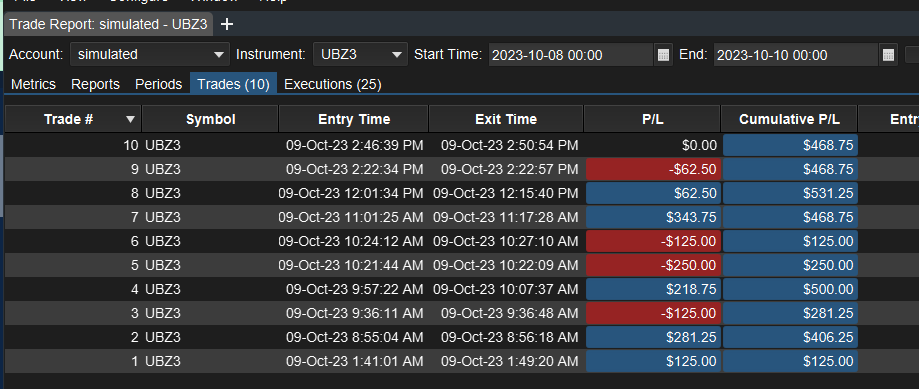Select P/L cell $62.50 of trade 8

click(653, 193)
